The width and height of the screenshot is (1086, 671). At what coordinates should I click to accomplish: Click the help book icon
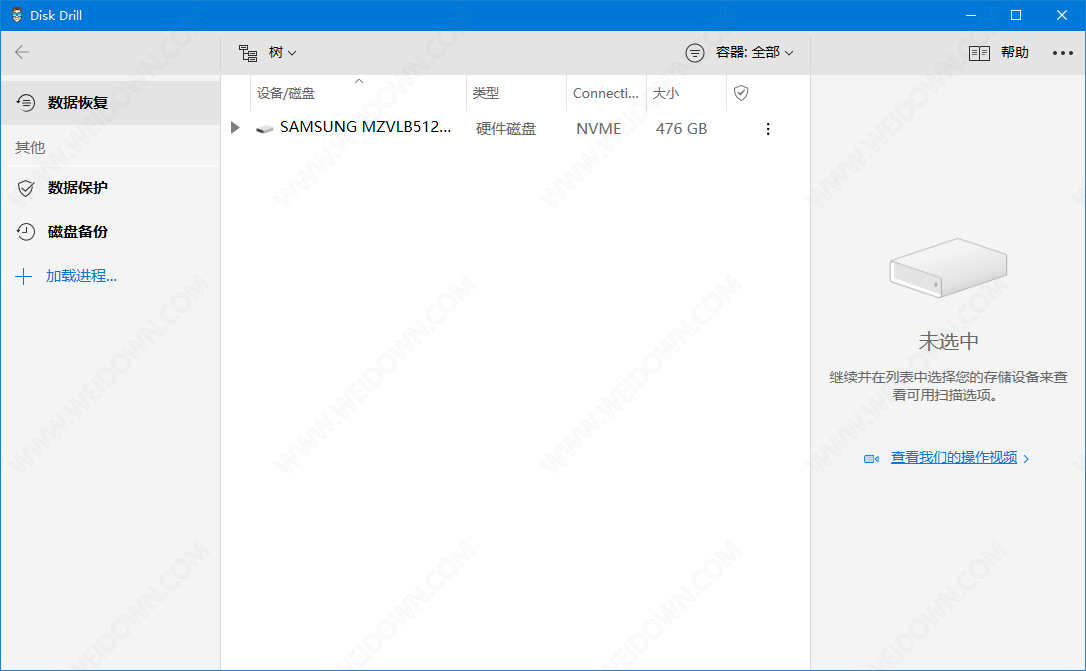(979, 53)
